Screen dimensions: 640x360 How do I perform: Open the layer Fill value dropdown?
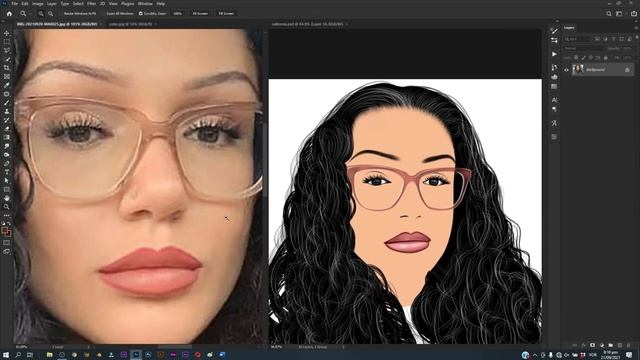point(628,58)
